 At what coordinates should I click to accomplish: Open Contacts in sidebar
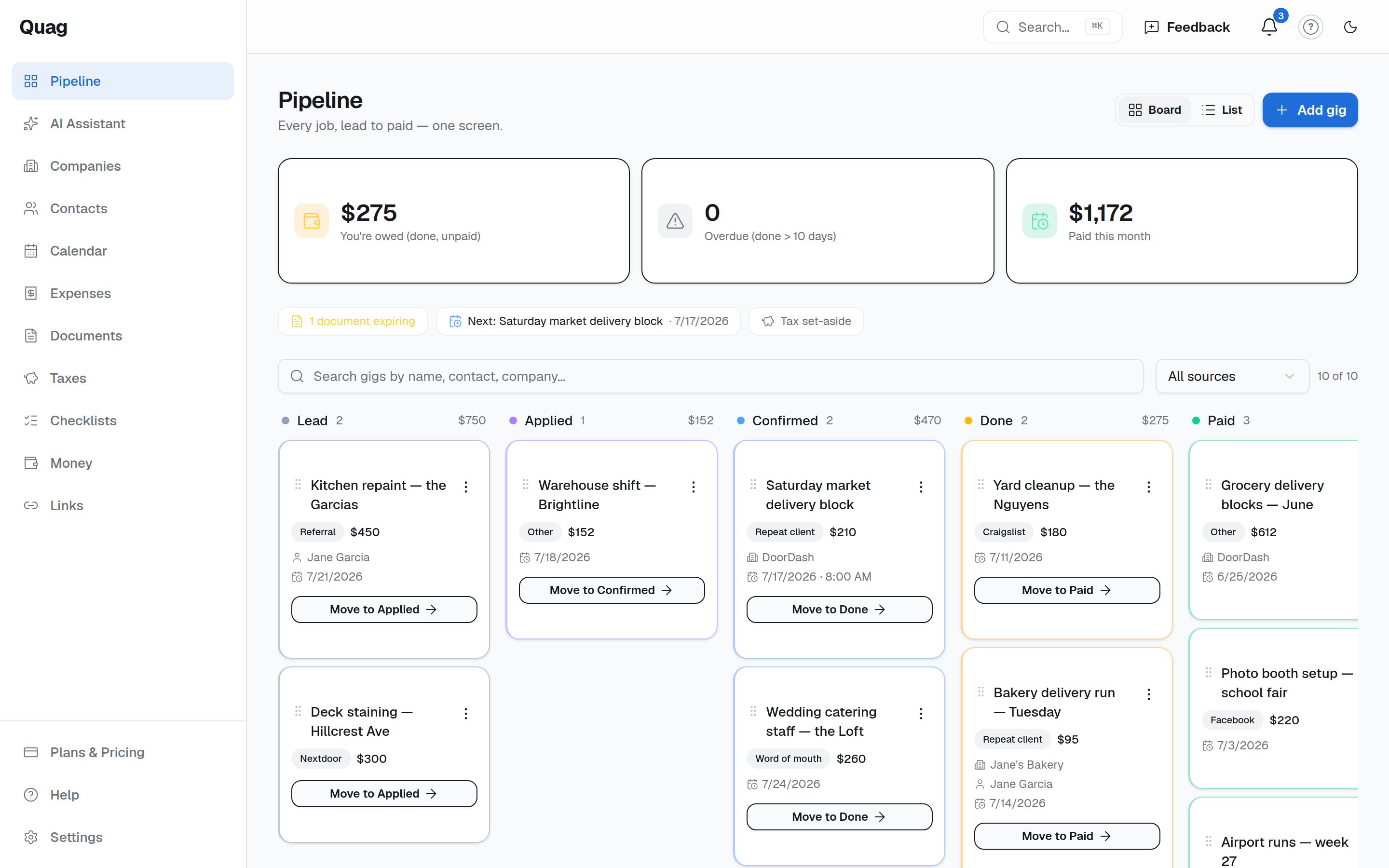point(123,208)
